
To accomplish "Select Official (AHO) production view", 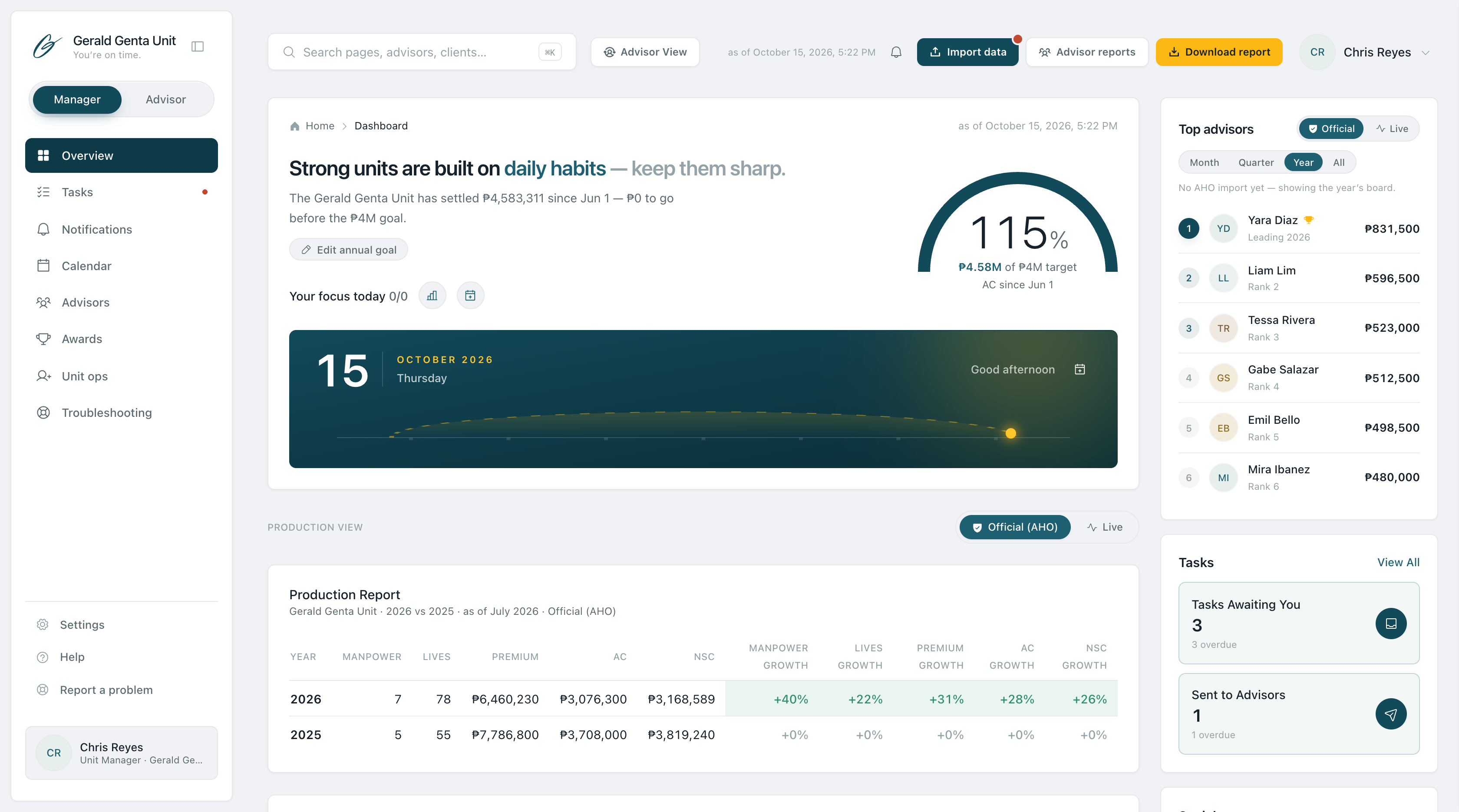I will pos(1015,527).
